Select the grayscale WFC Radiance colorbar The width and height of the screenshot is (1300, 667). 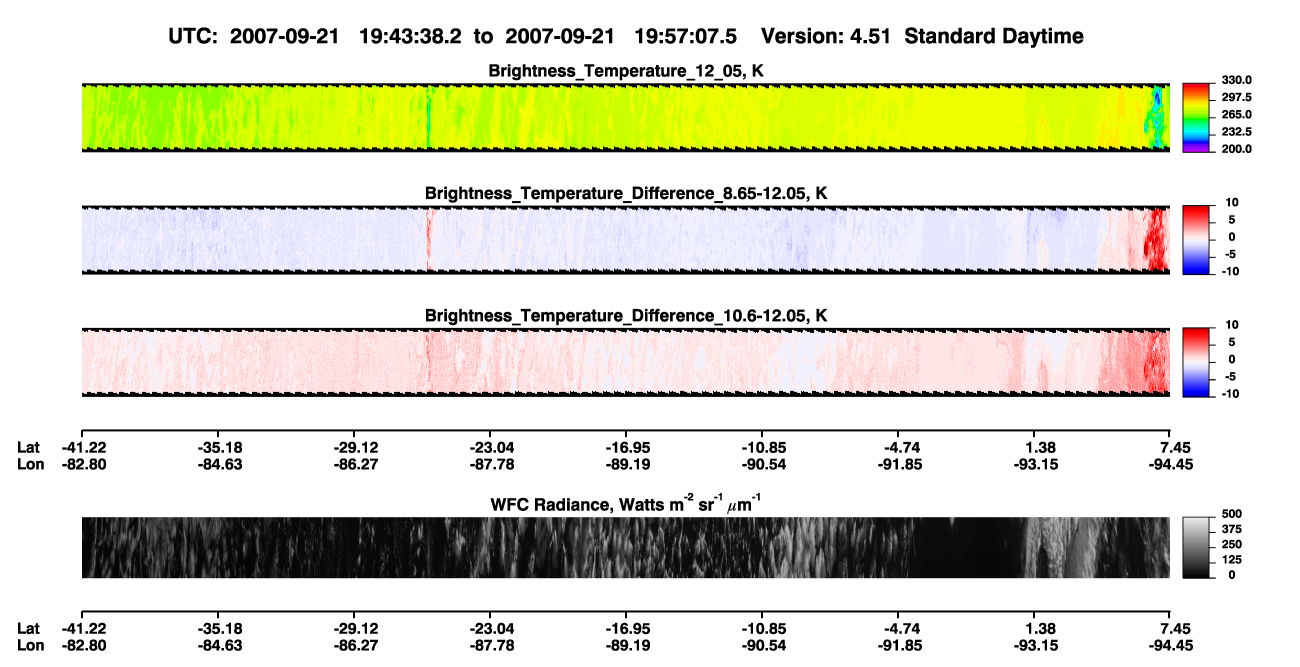point(1196,547)
